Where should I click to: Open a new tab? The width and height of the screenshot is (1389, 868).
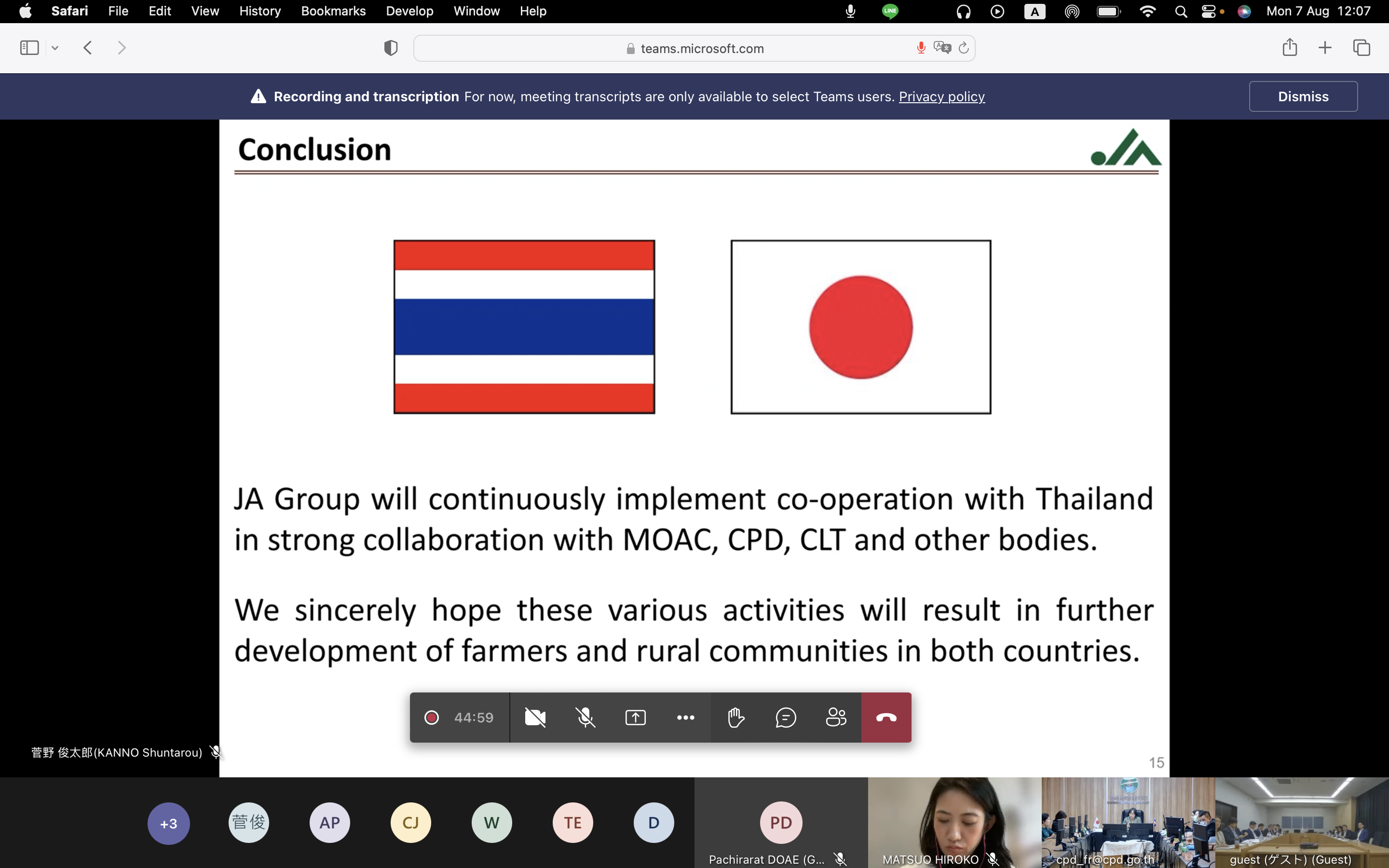(1325, 48)
